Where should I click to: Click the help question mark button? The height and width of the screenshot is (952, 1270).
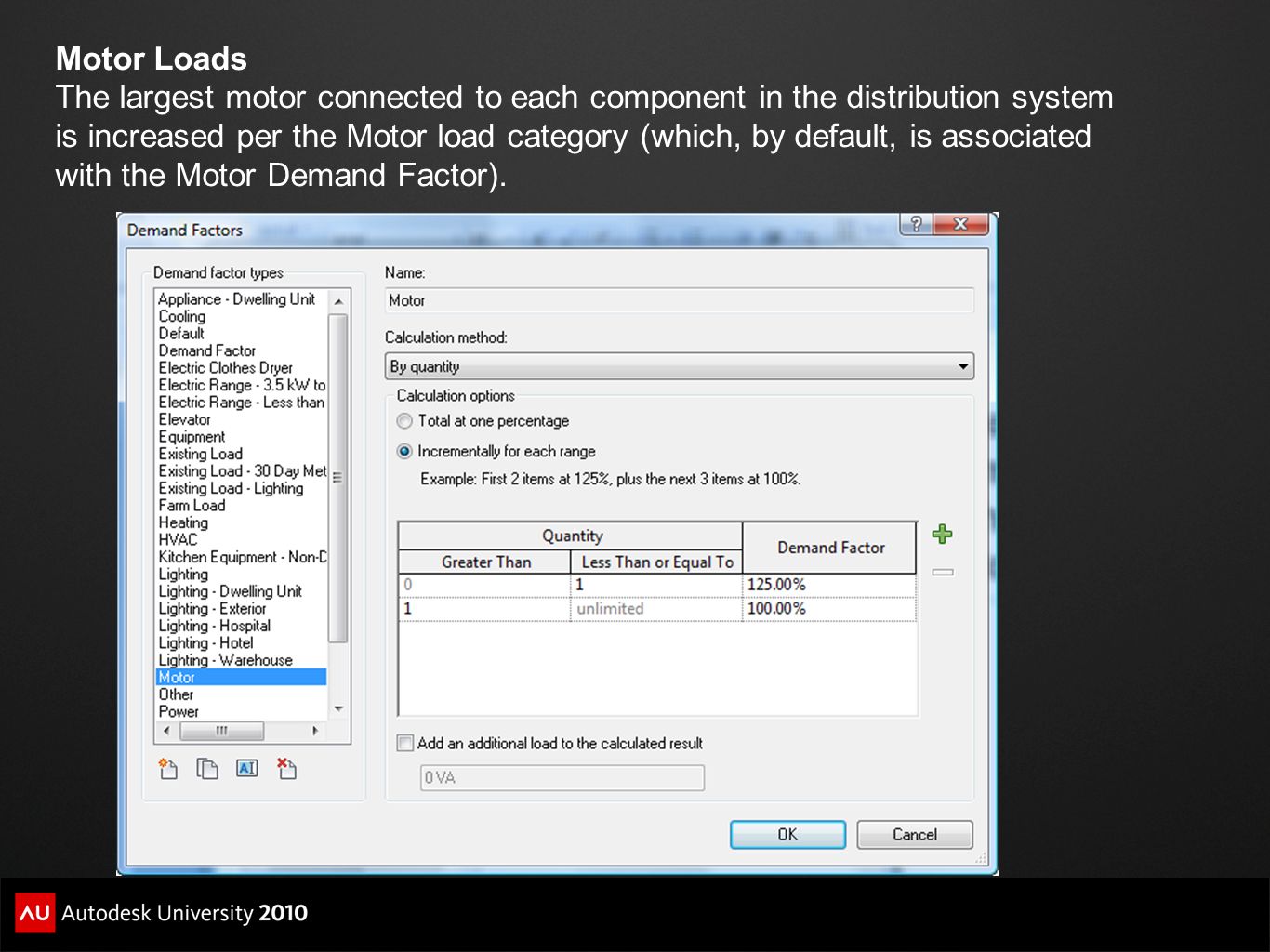coord(916,224)
